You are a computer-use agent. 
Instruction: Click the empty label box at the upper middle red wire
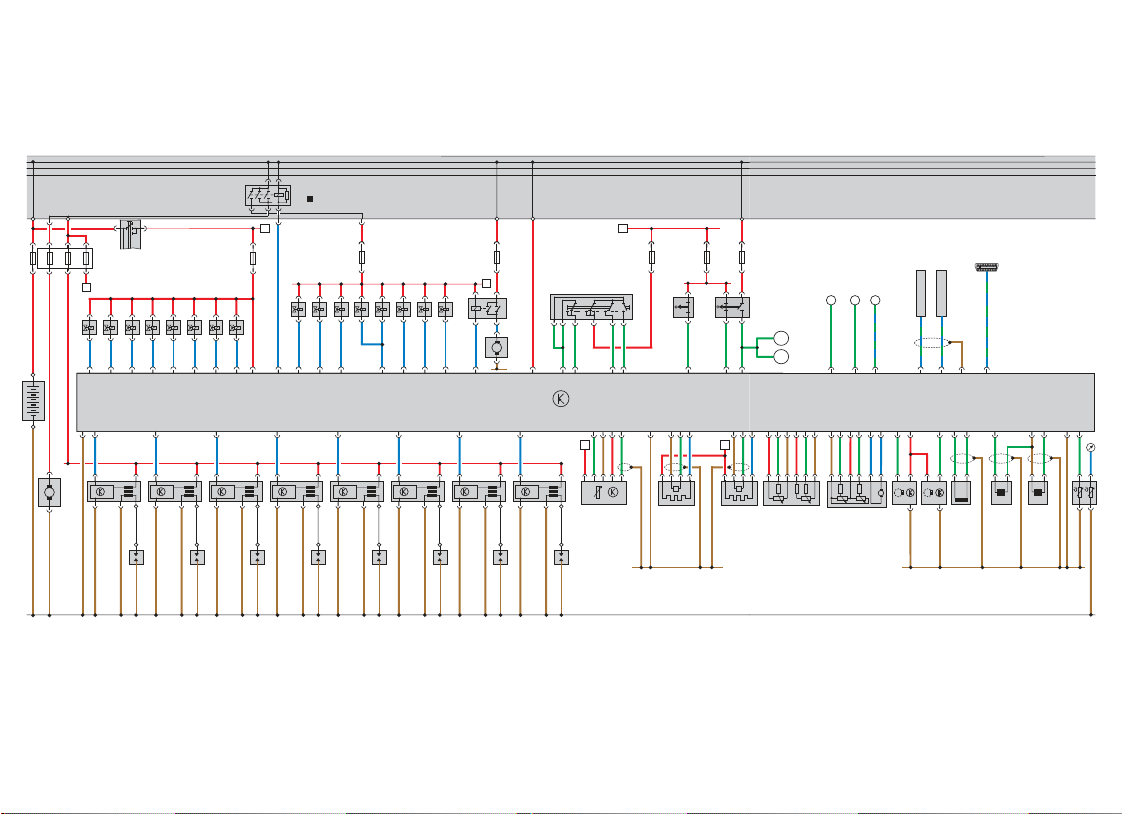tap(623, 228)
